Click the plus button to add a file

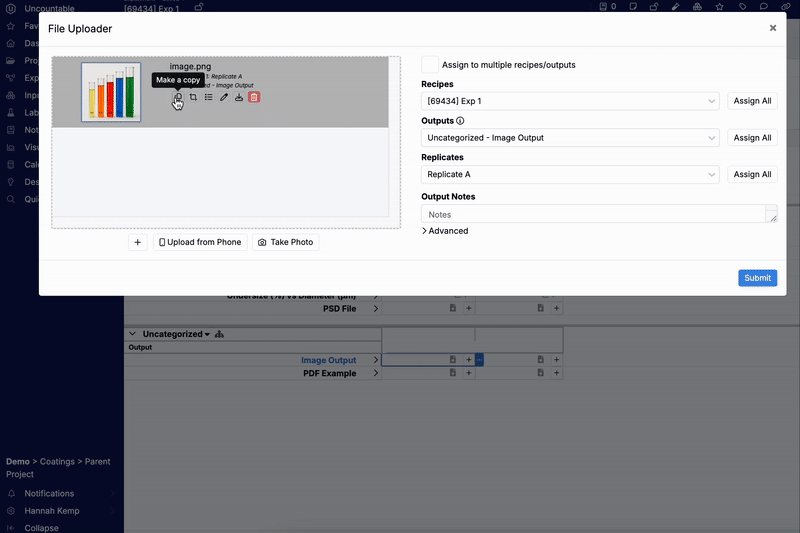click(x=138, y=242)
